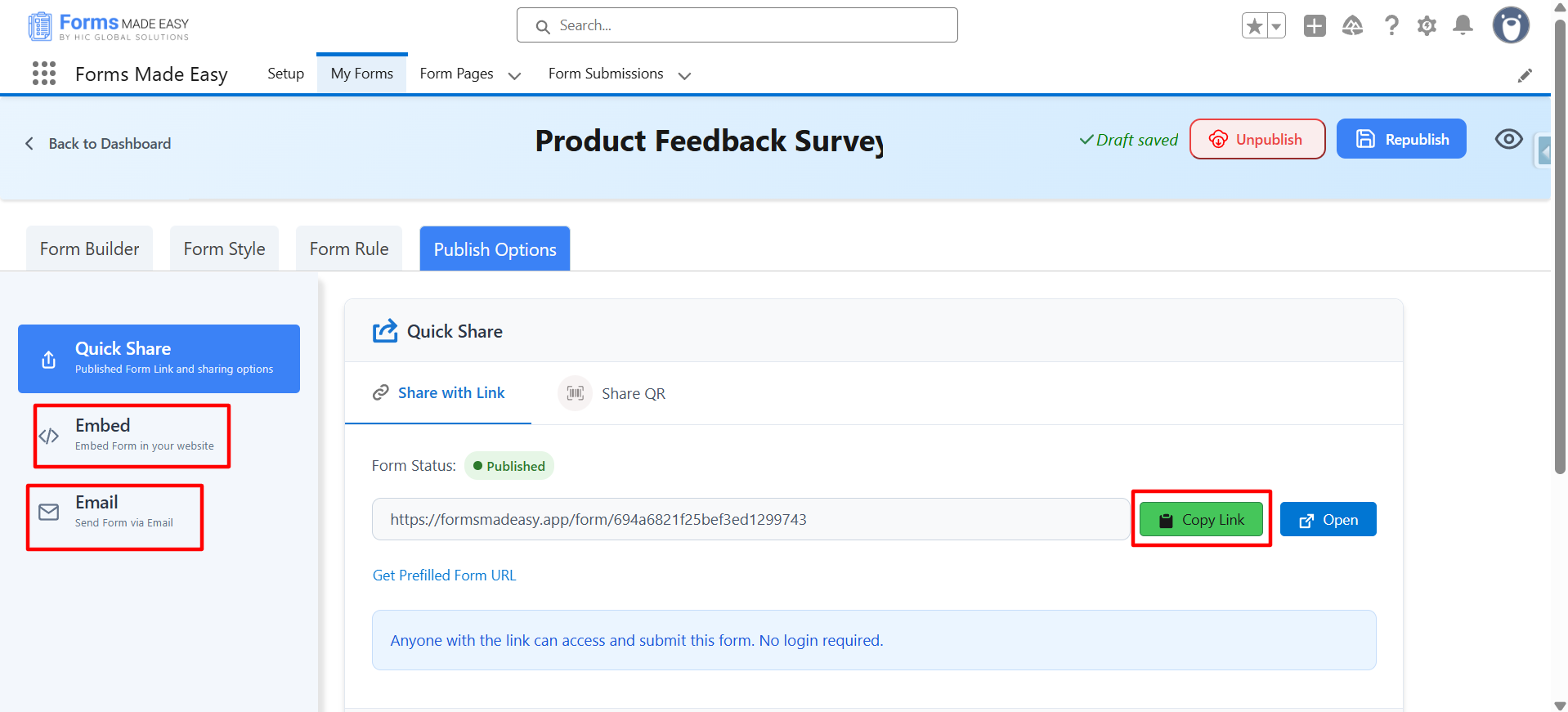Open the setup gear icon

click(1427, 26)
